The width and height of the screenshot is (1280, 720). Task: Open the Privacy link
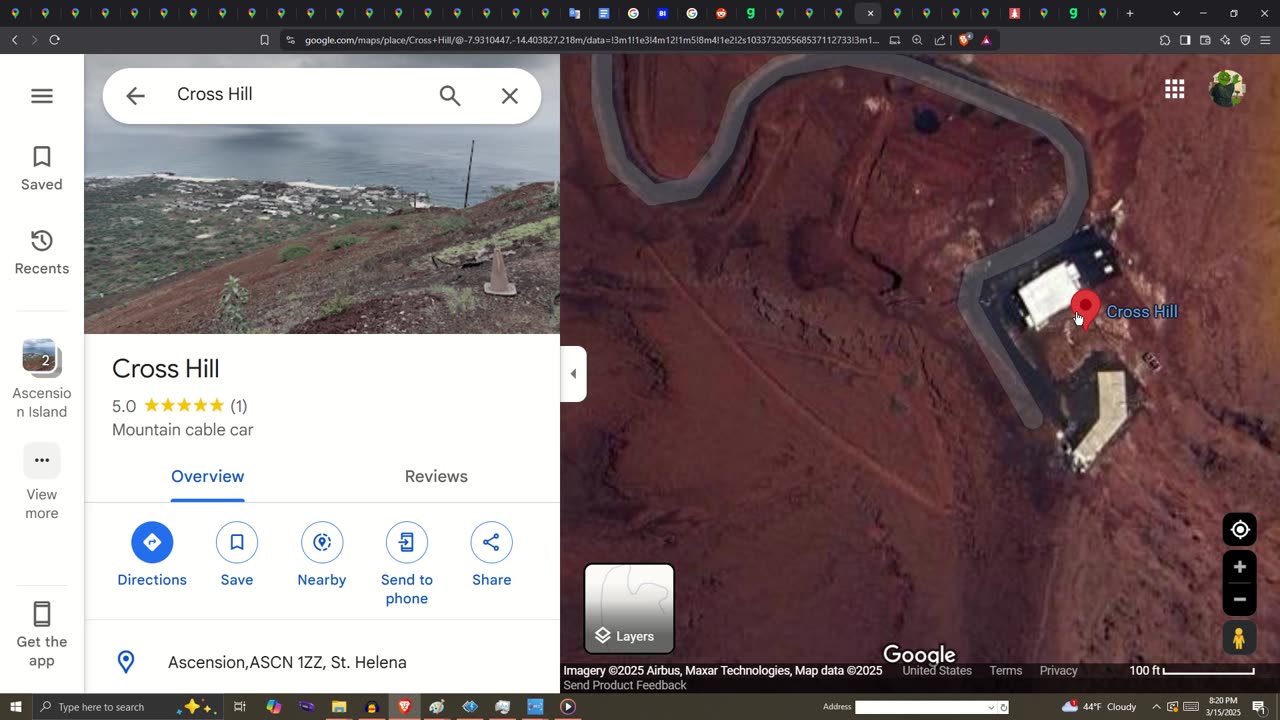1058,671
